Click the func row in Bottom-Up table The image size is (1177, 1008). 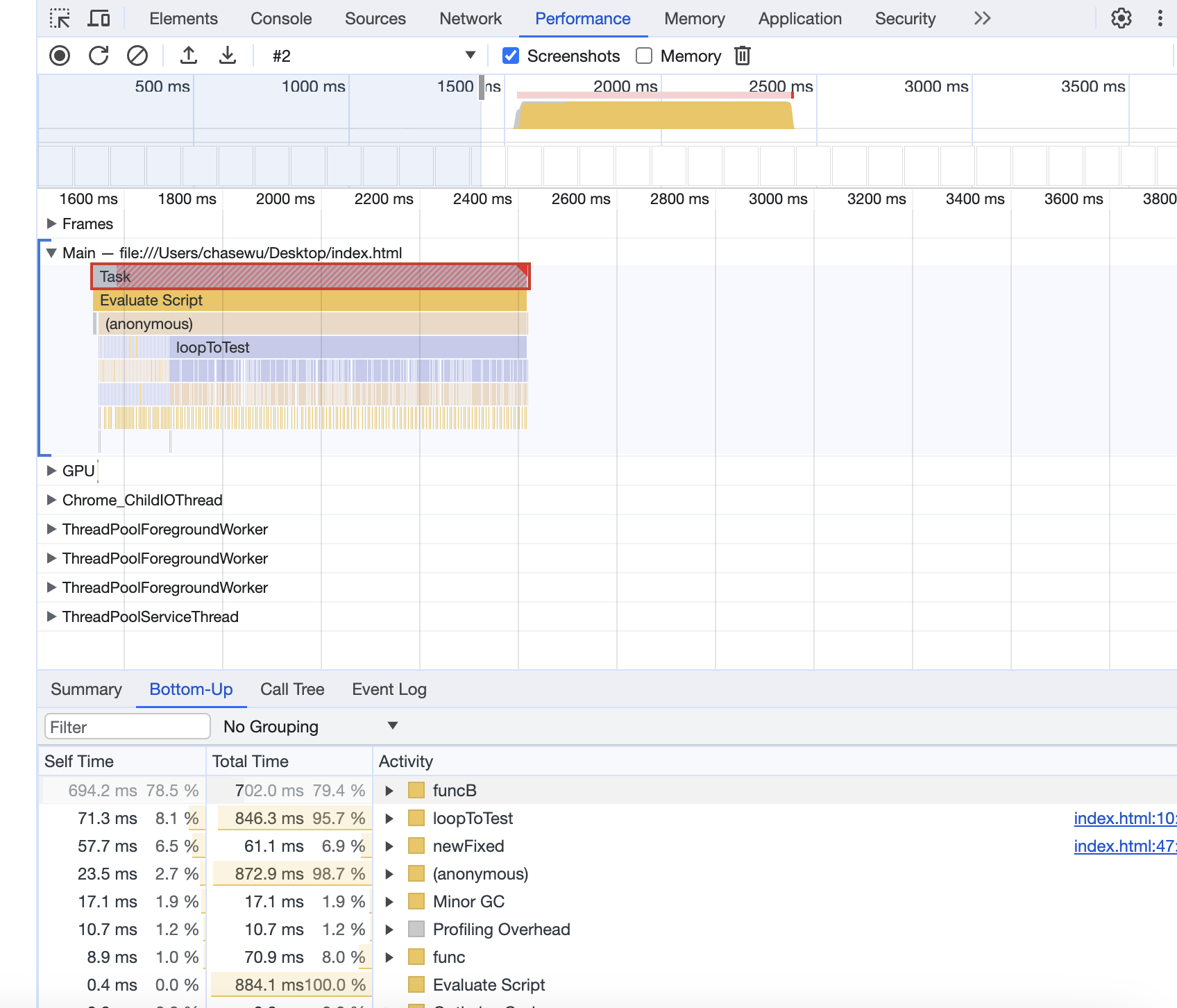point(608,957)
